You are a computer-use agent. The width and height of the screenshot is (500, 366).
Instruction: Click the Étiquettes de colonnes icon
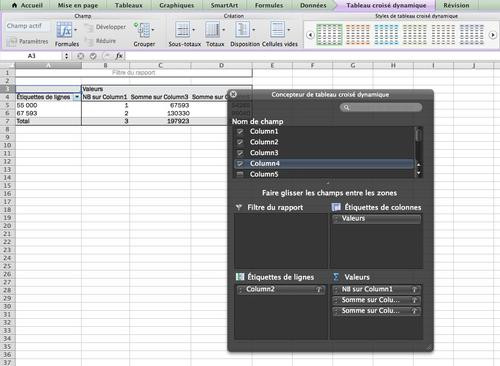click(336, 207)
